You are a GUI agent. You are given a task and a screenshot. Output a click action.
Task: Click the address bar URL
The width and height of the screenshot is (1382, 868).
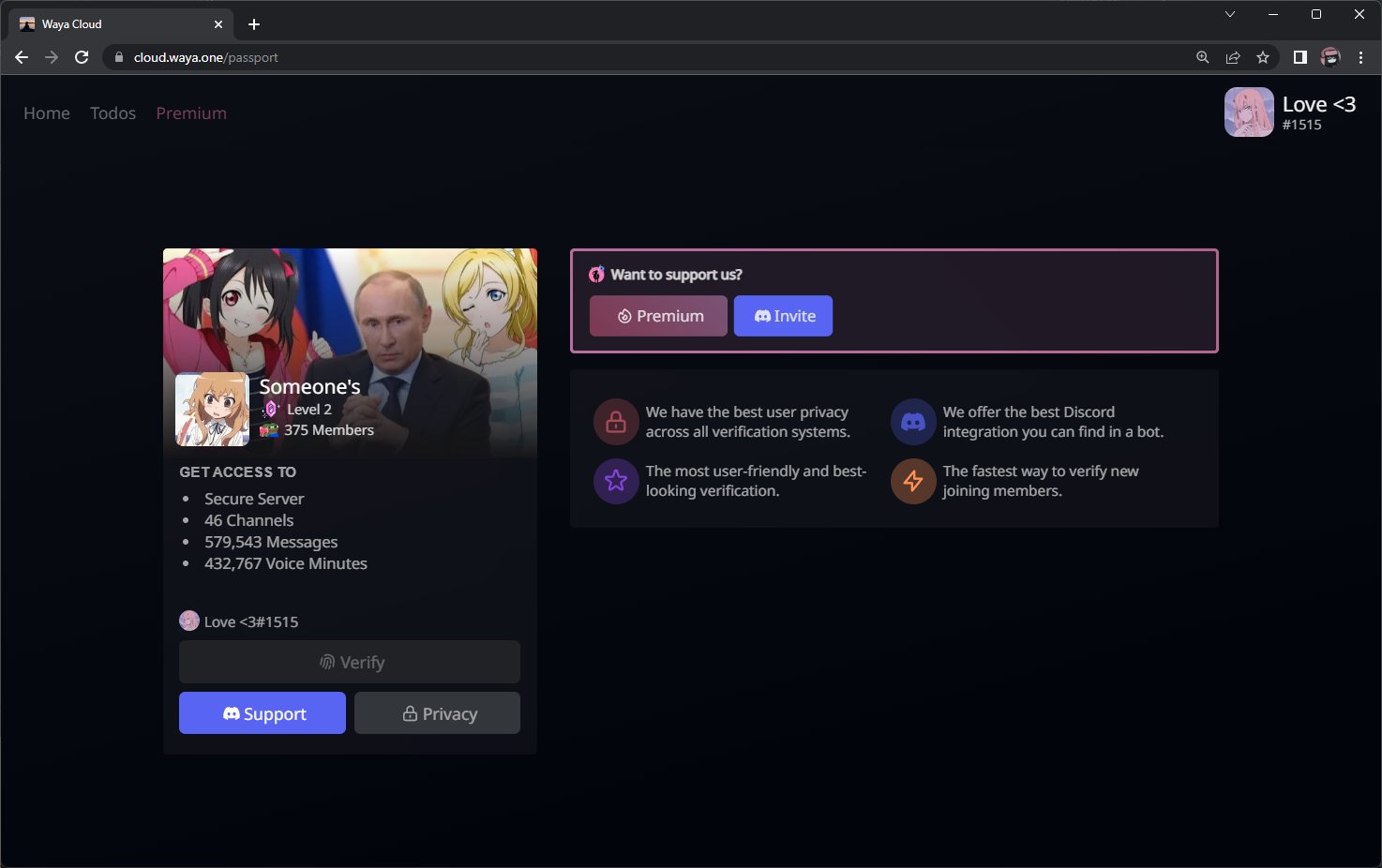[205, 57]
